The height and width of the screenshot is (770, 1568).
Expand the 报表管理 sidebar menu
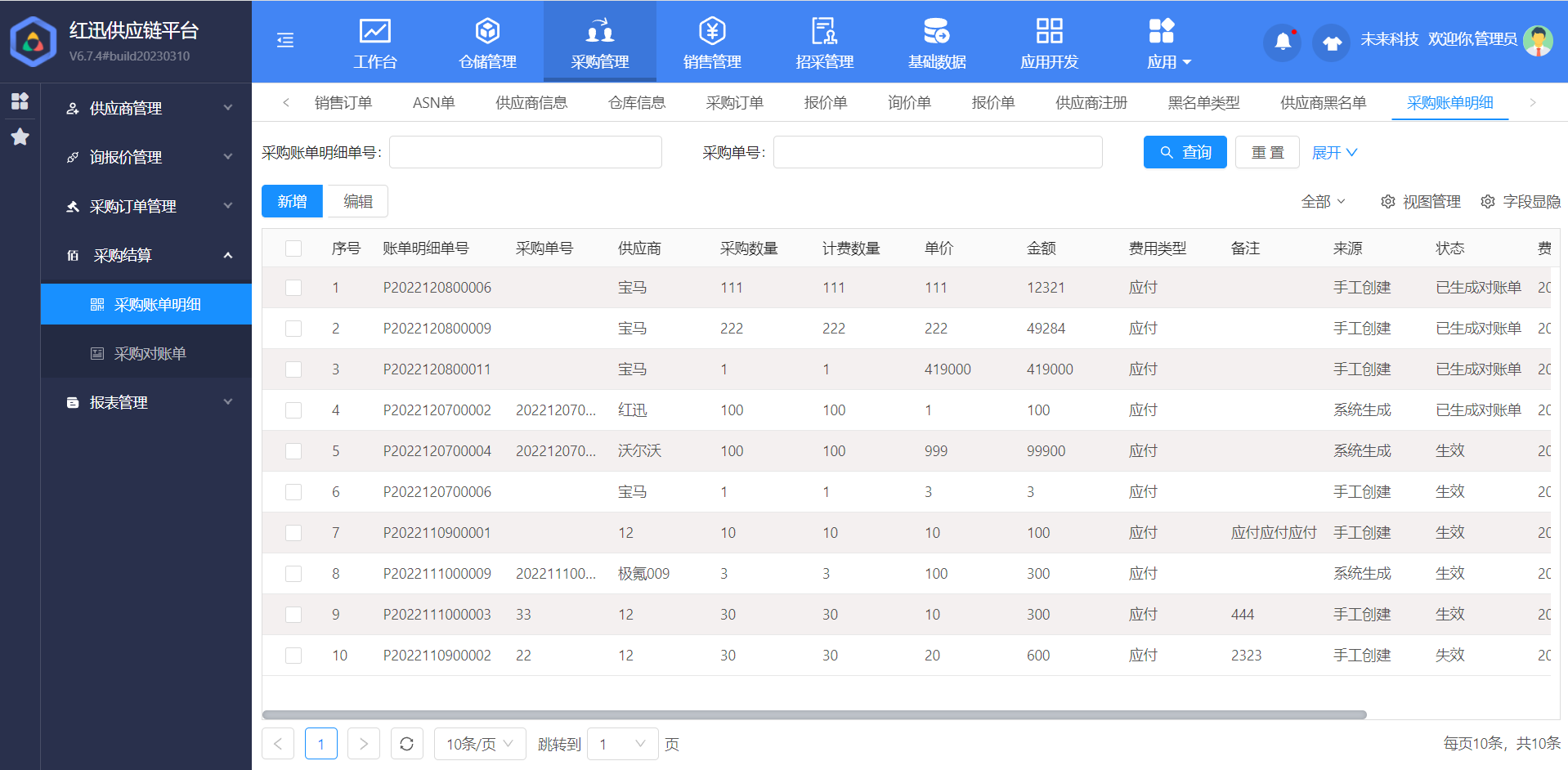tap(146, 402)
